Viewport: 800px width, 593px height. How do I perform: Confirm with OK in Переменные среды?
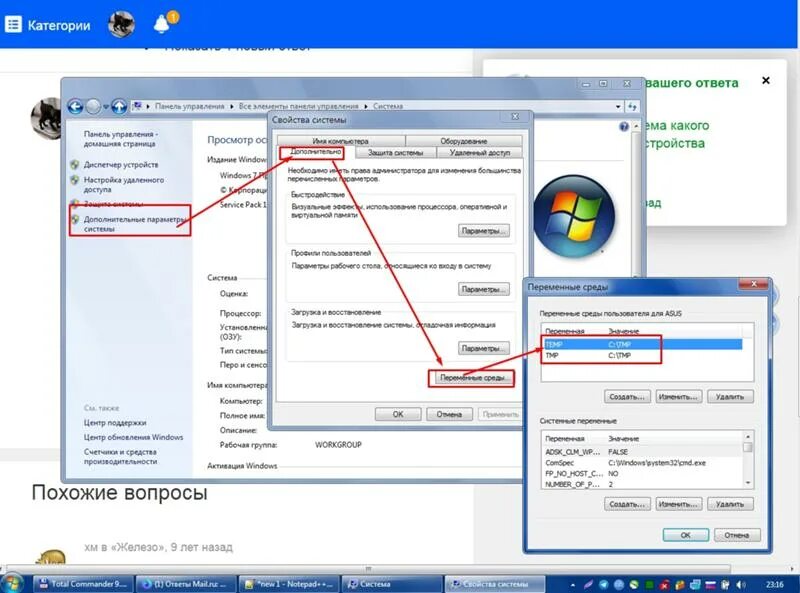pos(686,535)
